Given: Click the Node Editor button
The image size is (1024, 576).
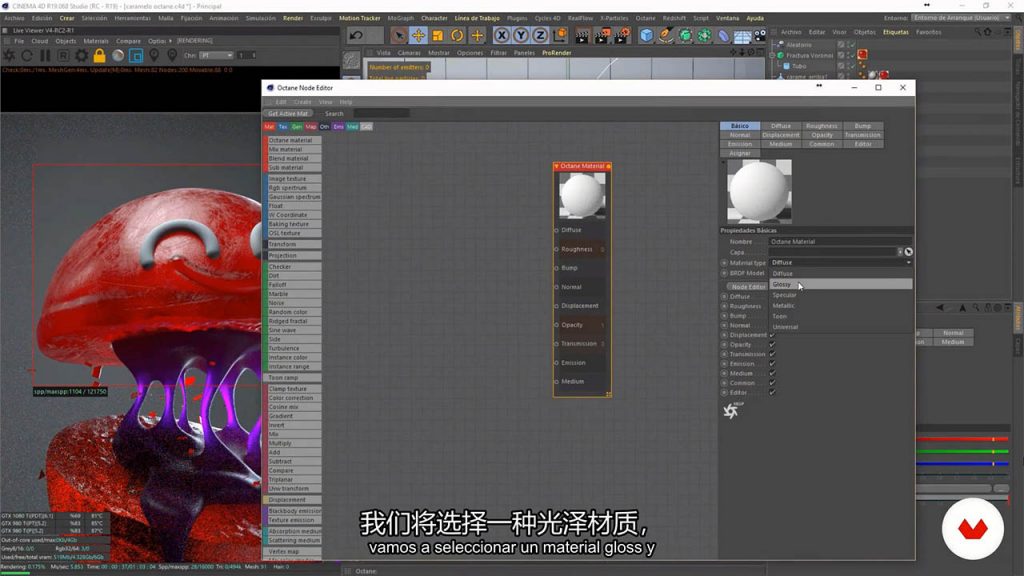Looking at the screenshot, I should click(747, 287).
